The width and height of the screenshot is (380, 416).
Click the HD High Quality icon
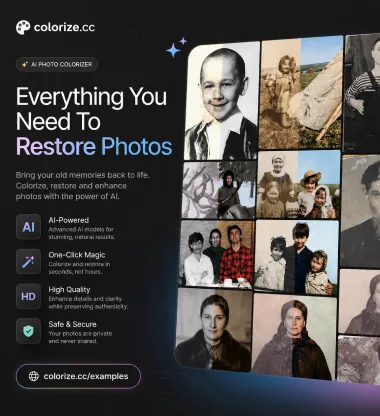coord(28,296)
